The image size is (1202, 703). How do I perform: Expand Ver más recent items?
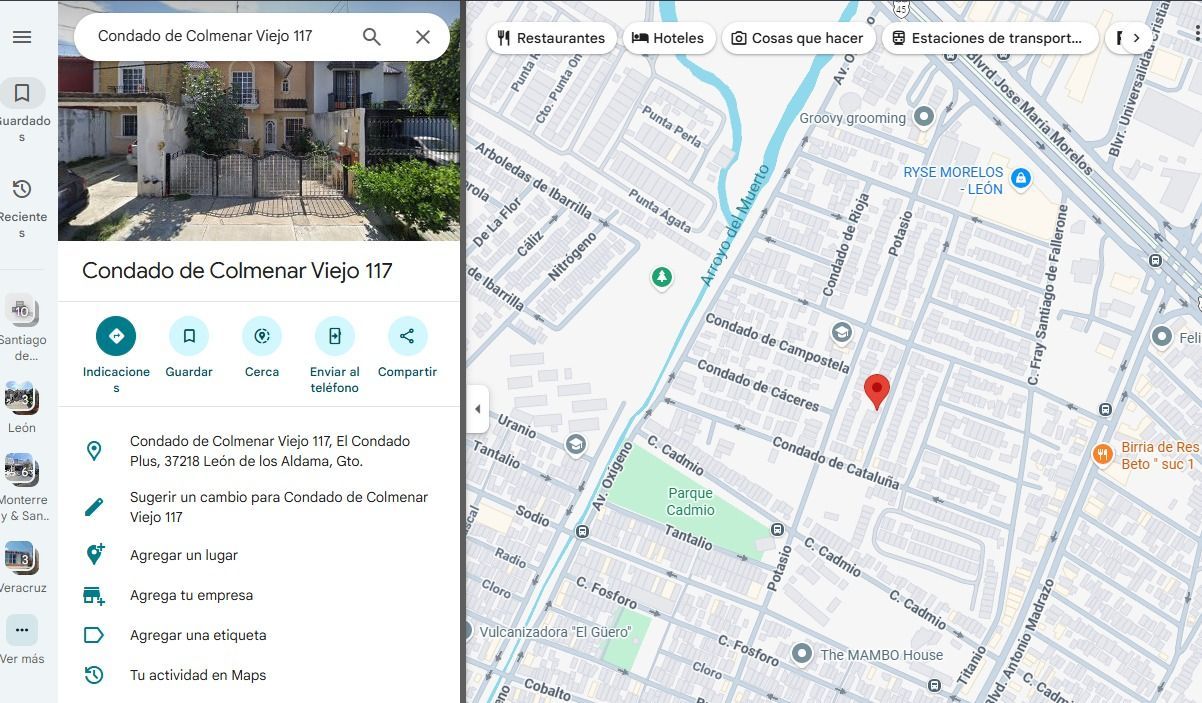pos(22,640)
